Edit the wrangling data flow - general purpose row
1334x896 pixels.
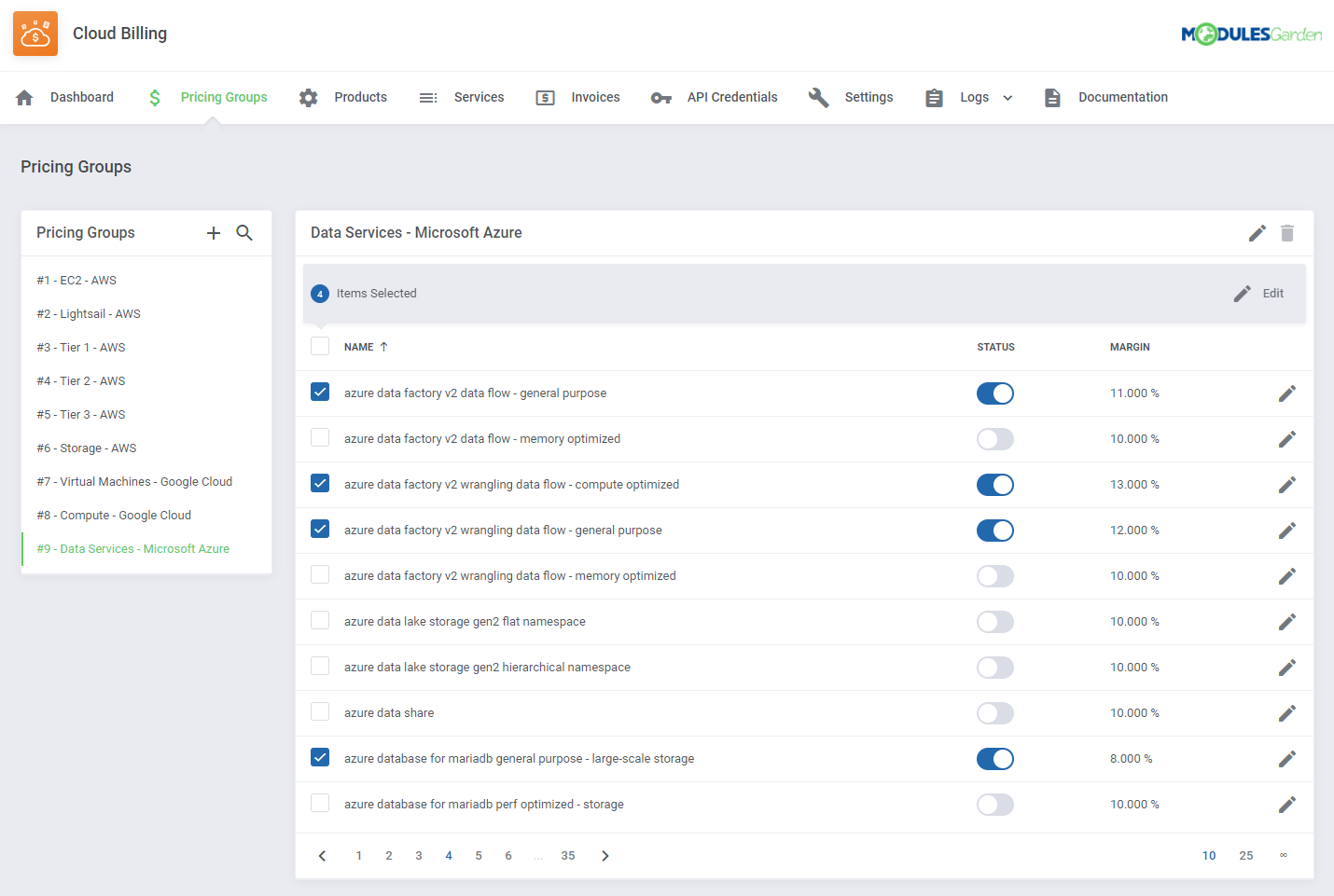[x=1287, y=531]
